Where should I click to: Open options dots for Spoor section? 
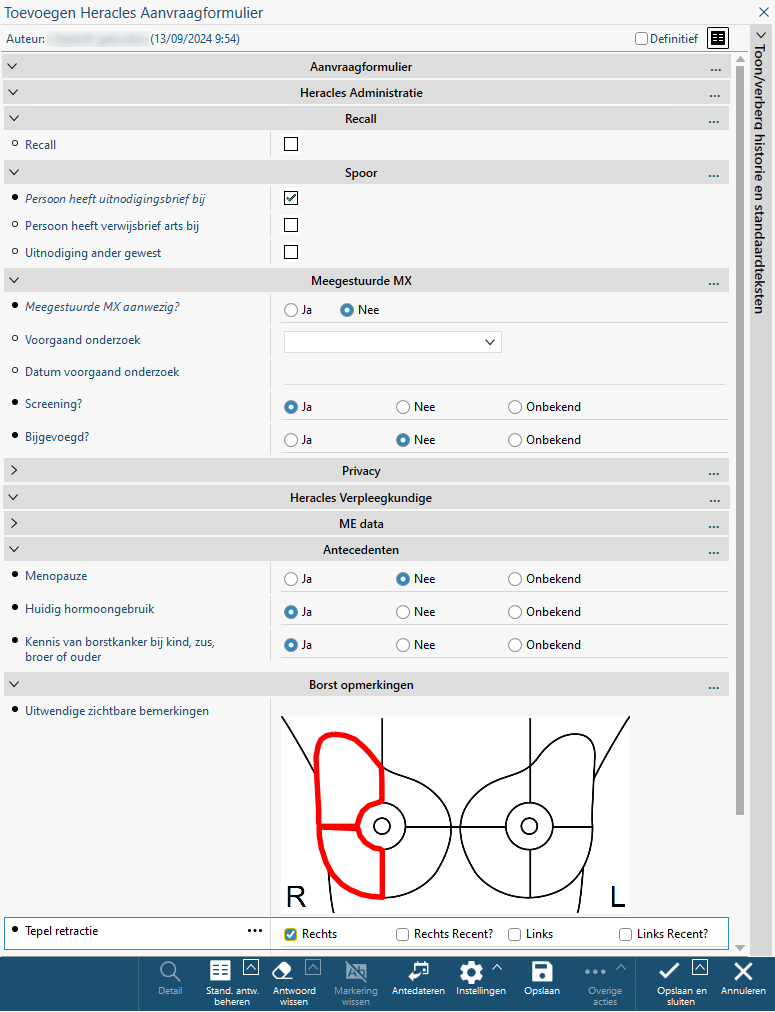(714, 175)
